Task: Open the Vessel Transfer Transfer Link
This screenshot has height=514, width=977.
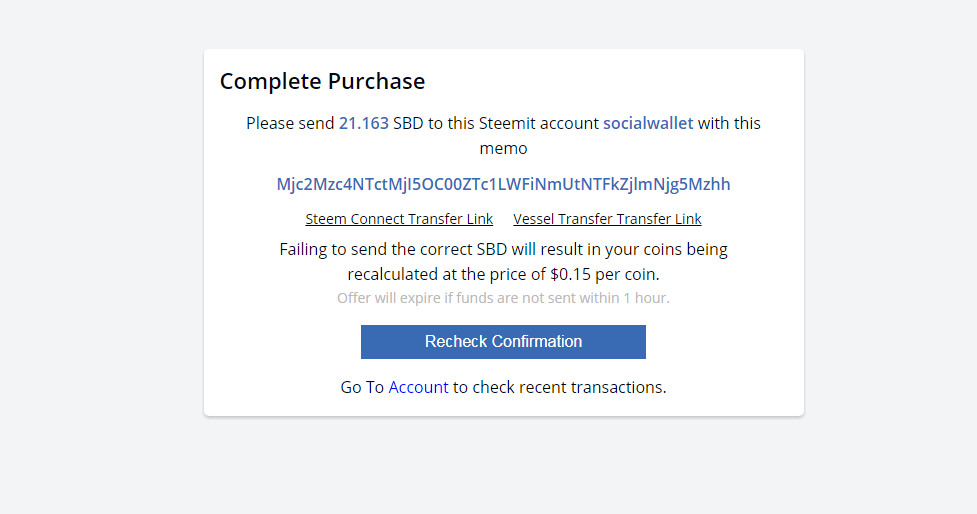Action: point(607,219)
